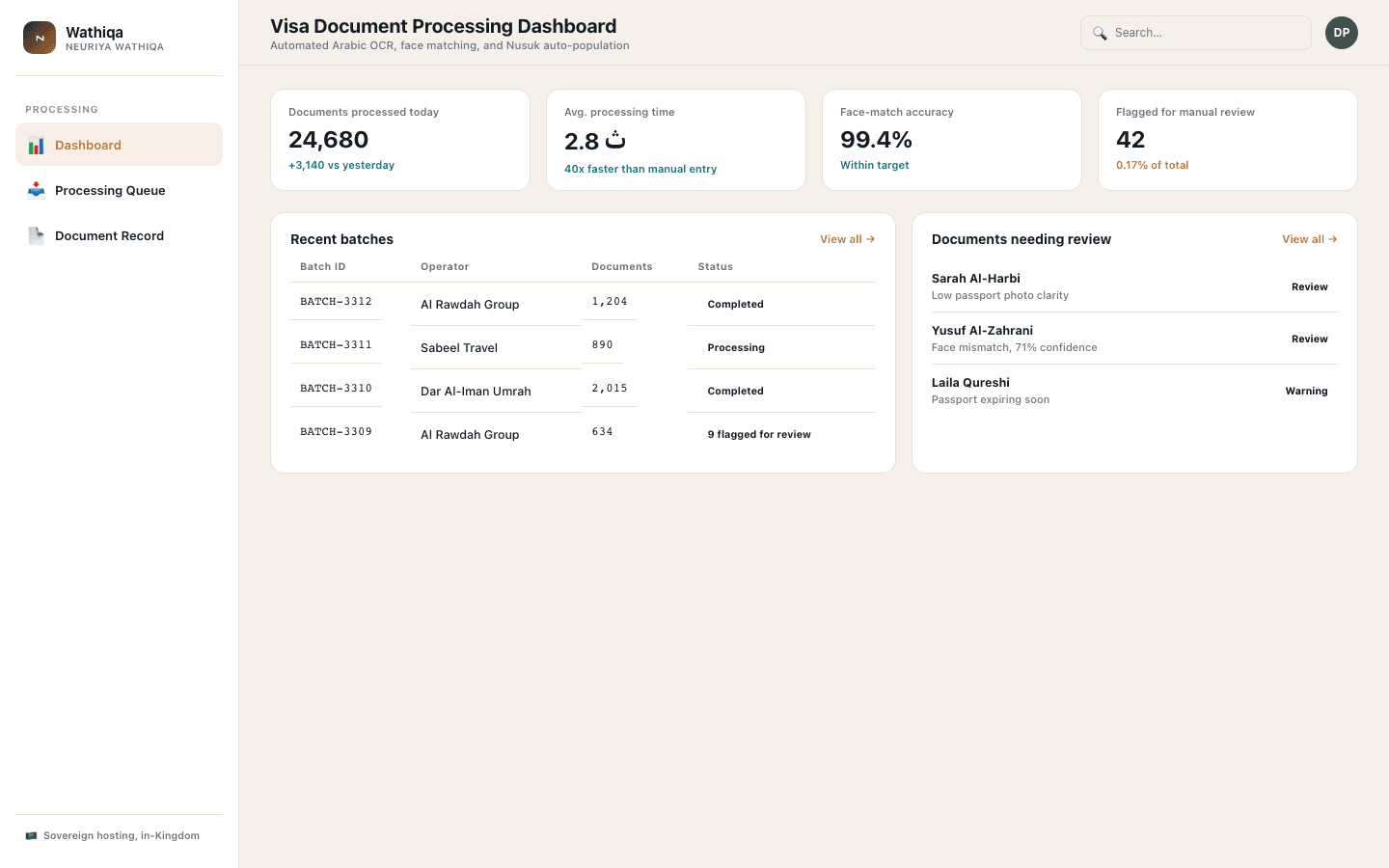Viewport: 1389px width, 868px height.
Task: Click View all in Recent batches
Action: tap(847, 239)
